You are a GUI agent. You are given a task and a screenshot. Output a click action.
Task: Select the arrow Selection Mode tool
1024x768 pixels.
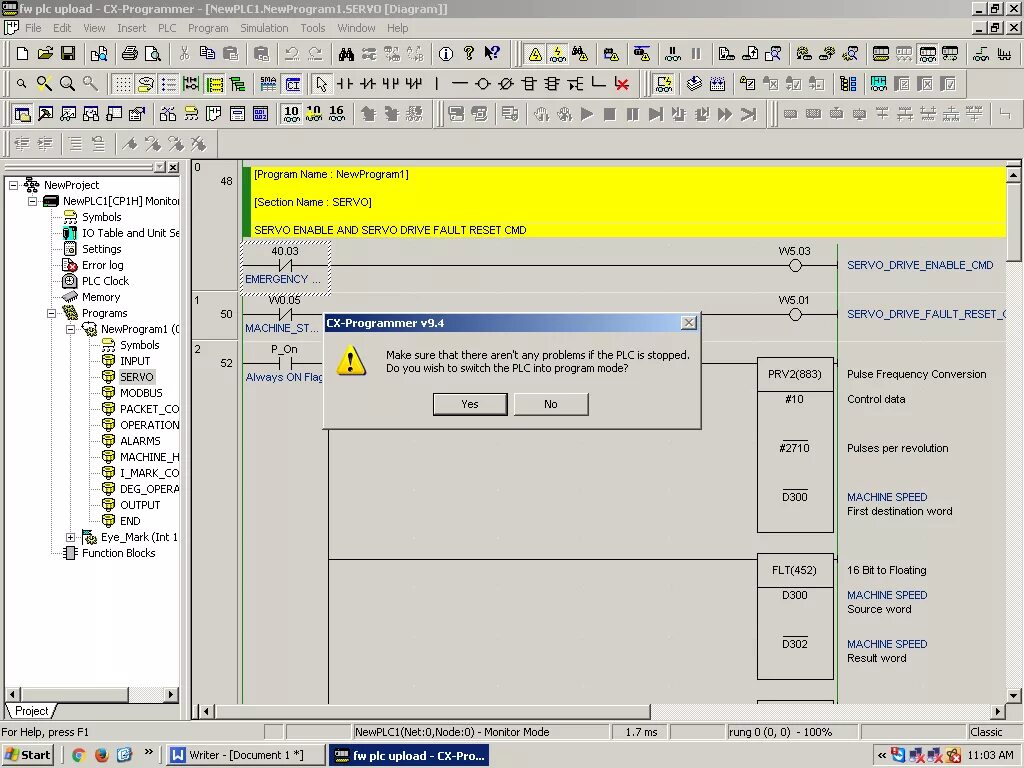coord(321,84)
